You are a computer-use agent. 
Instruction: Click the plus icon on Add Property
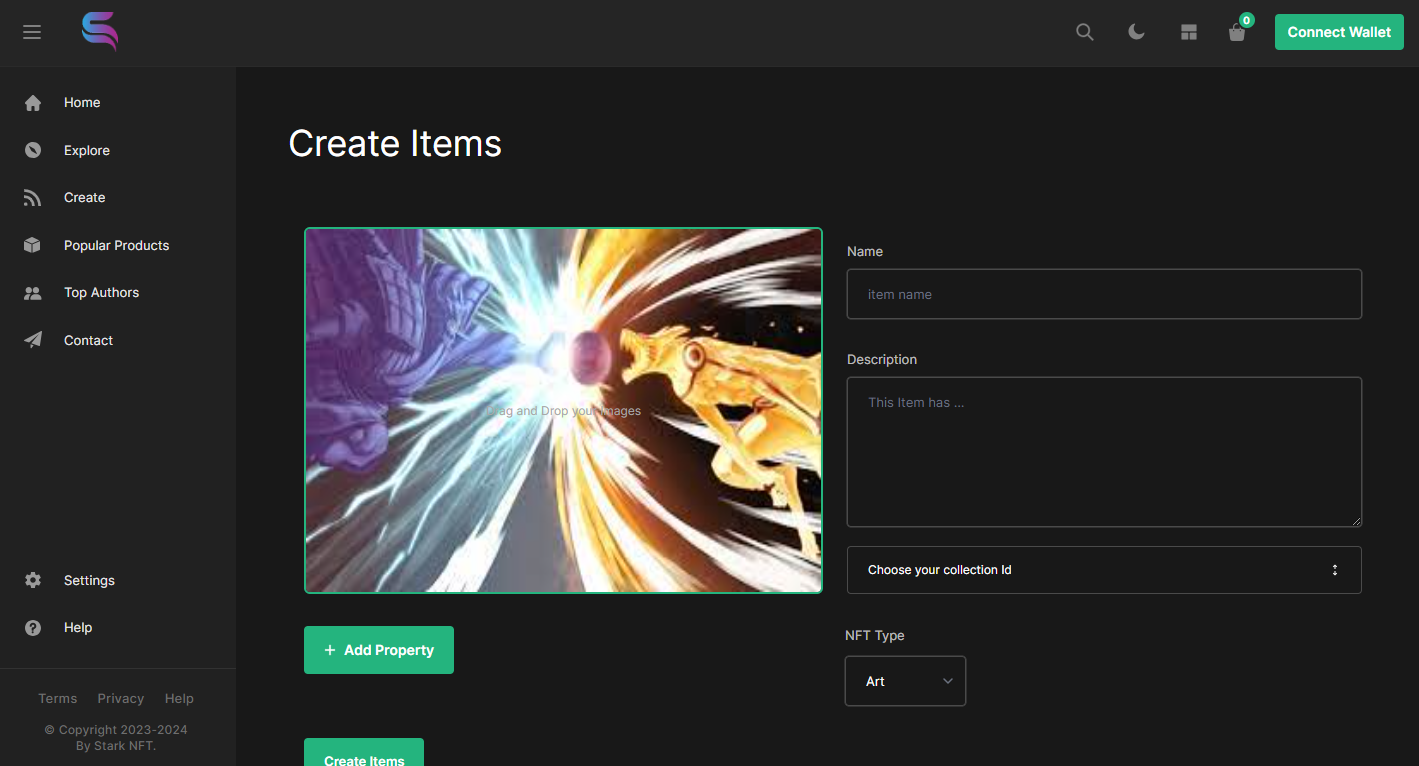(330, 650)
